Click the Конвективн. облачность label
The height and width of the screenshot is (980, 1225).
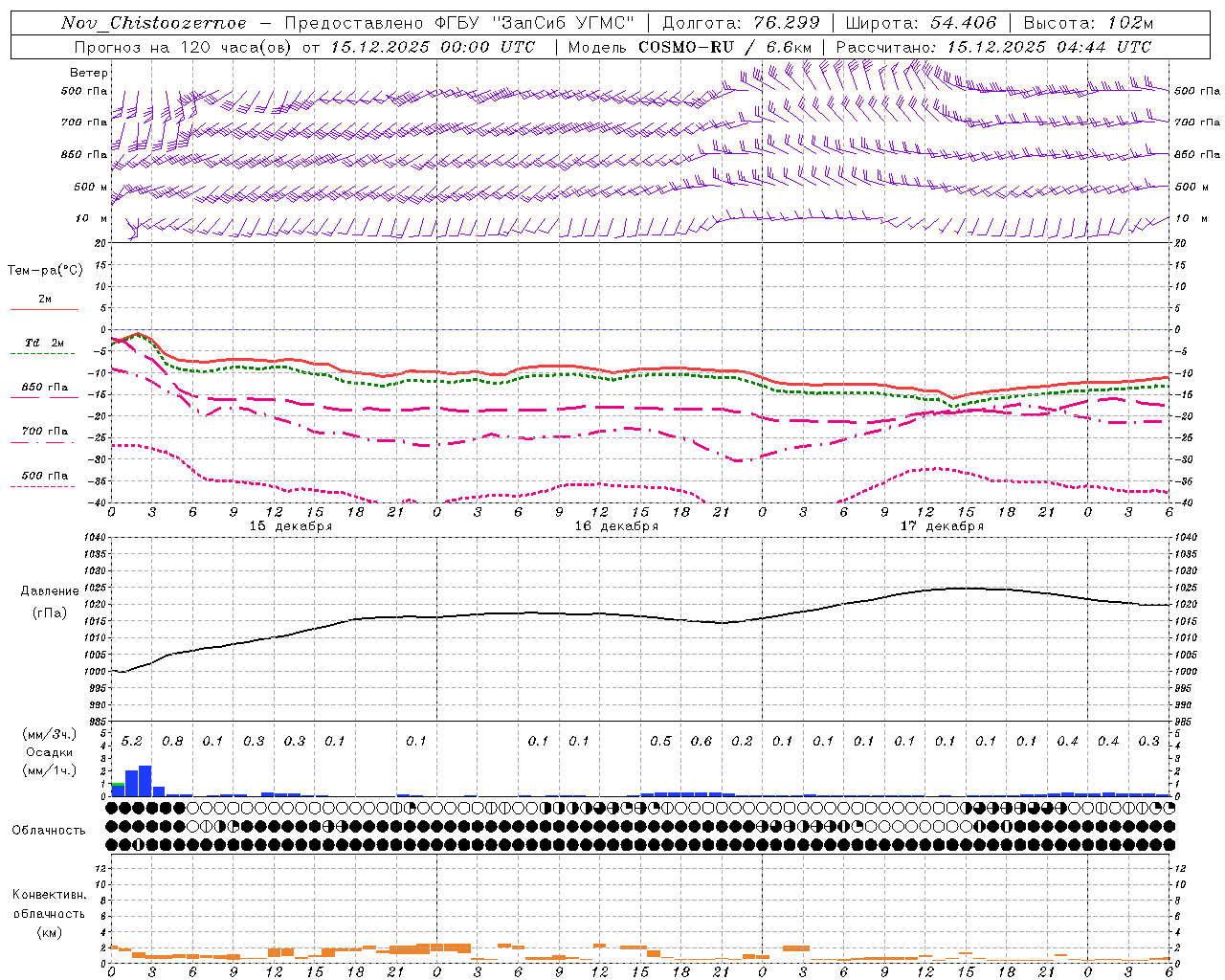click(x=49, y=904)
